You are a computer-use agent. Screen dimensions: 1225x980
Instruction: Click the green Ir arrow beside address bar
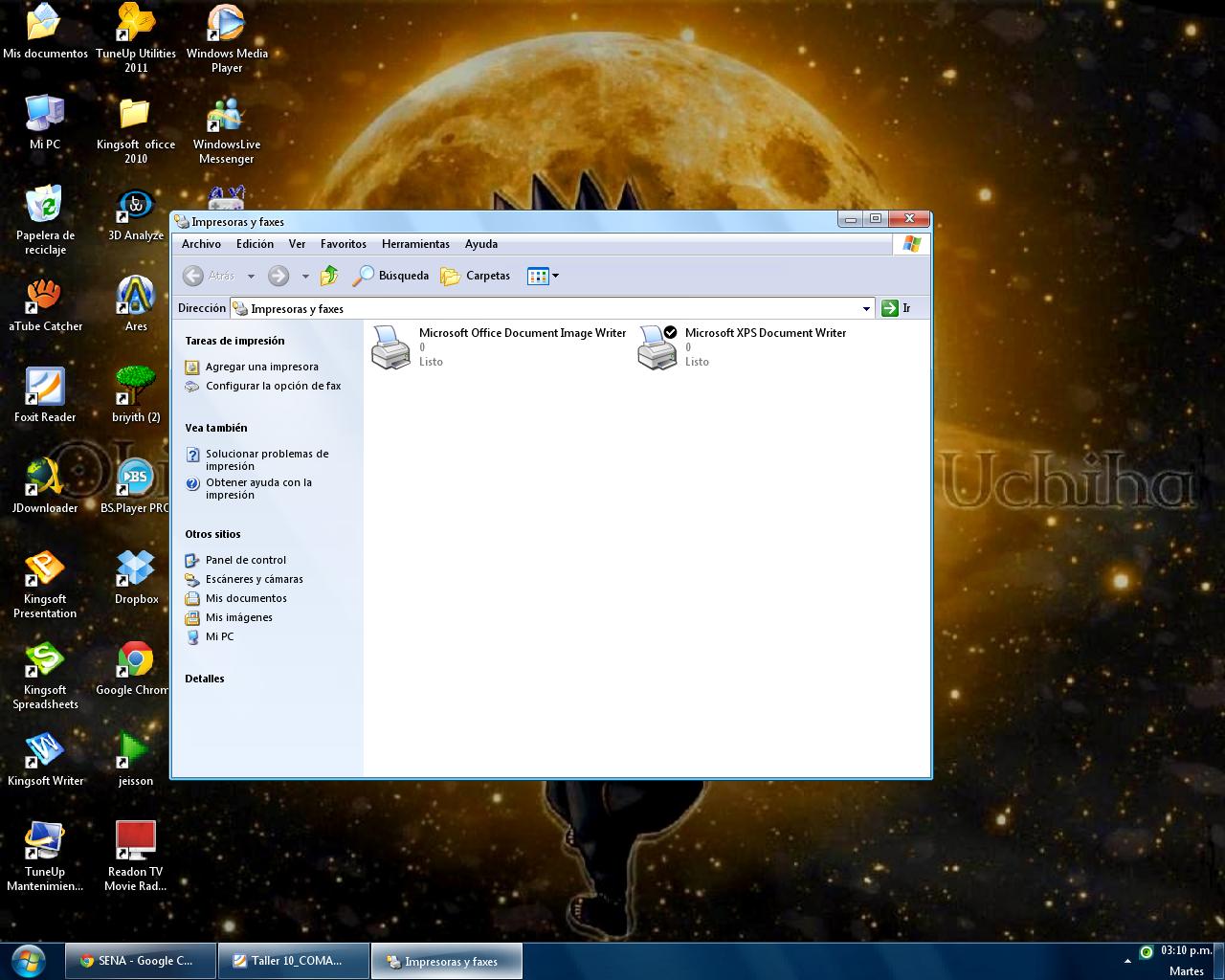890,308
